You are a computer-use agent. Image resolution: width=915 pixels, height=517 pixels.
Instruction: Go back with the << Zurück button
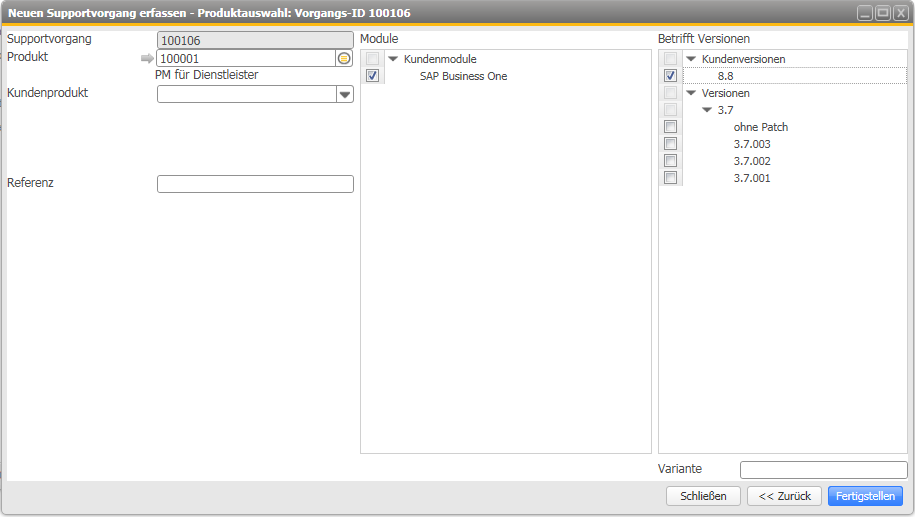pos(784,496)
